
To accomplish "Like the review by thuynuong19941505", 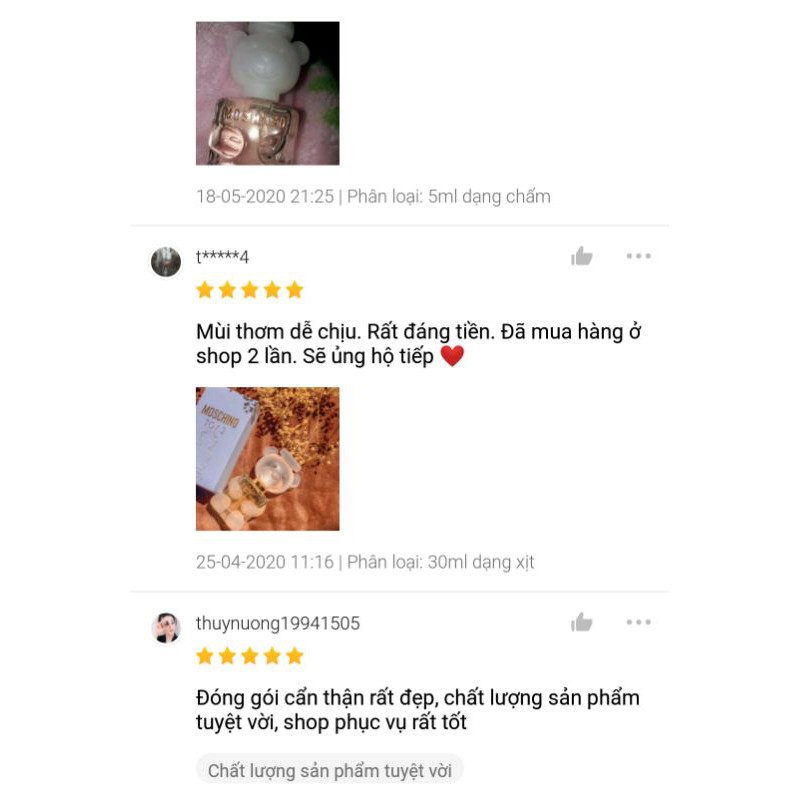I will click(x=581, y=622).
